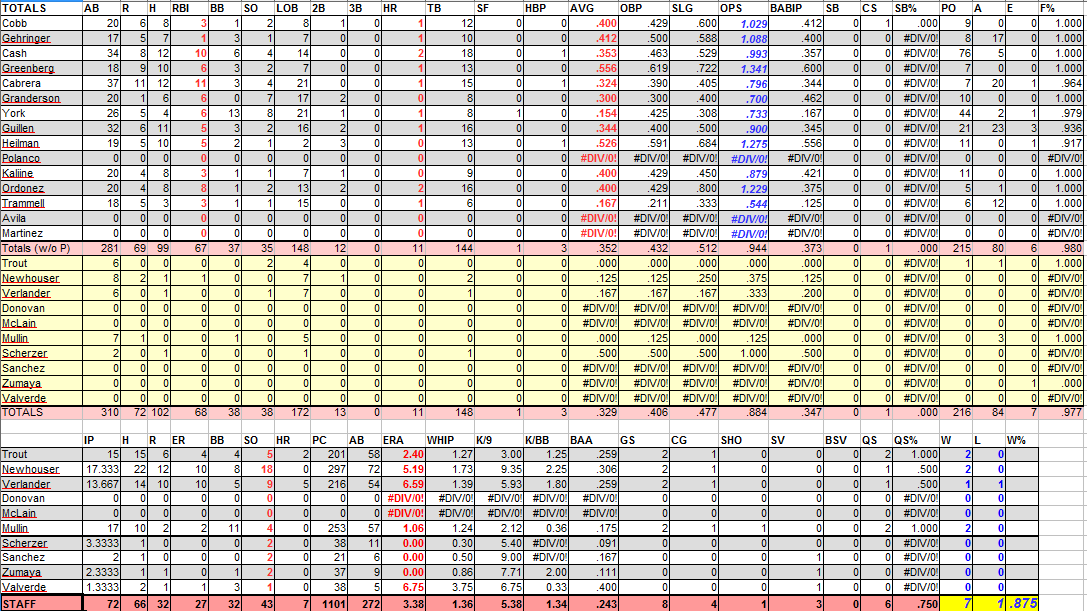Select the Polanco name cell

(x=42, y=158)
